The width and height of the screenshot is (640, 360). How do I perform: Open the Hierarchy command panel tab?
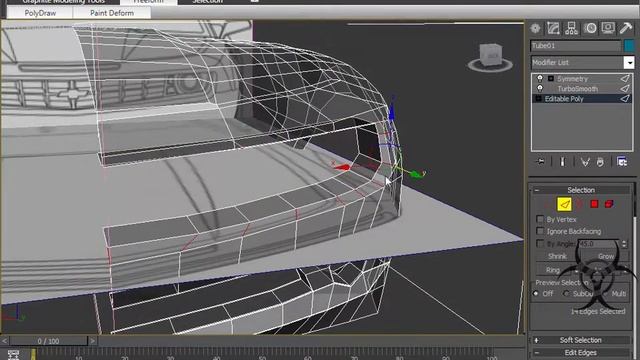tap(571, 28)
